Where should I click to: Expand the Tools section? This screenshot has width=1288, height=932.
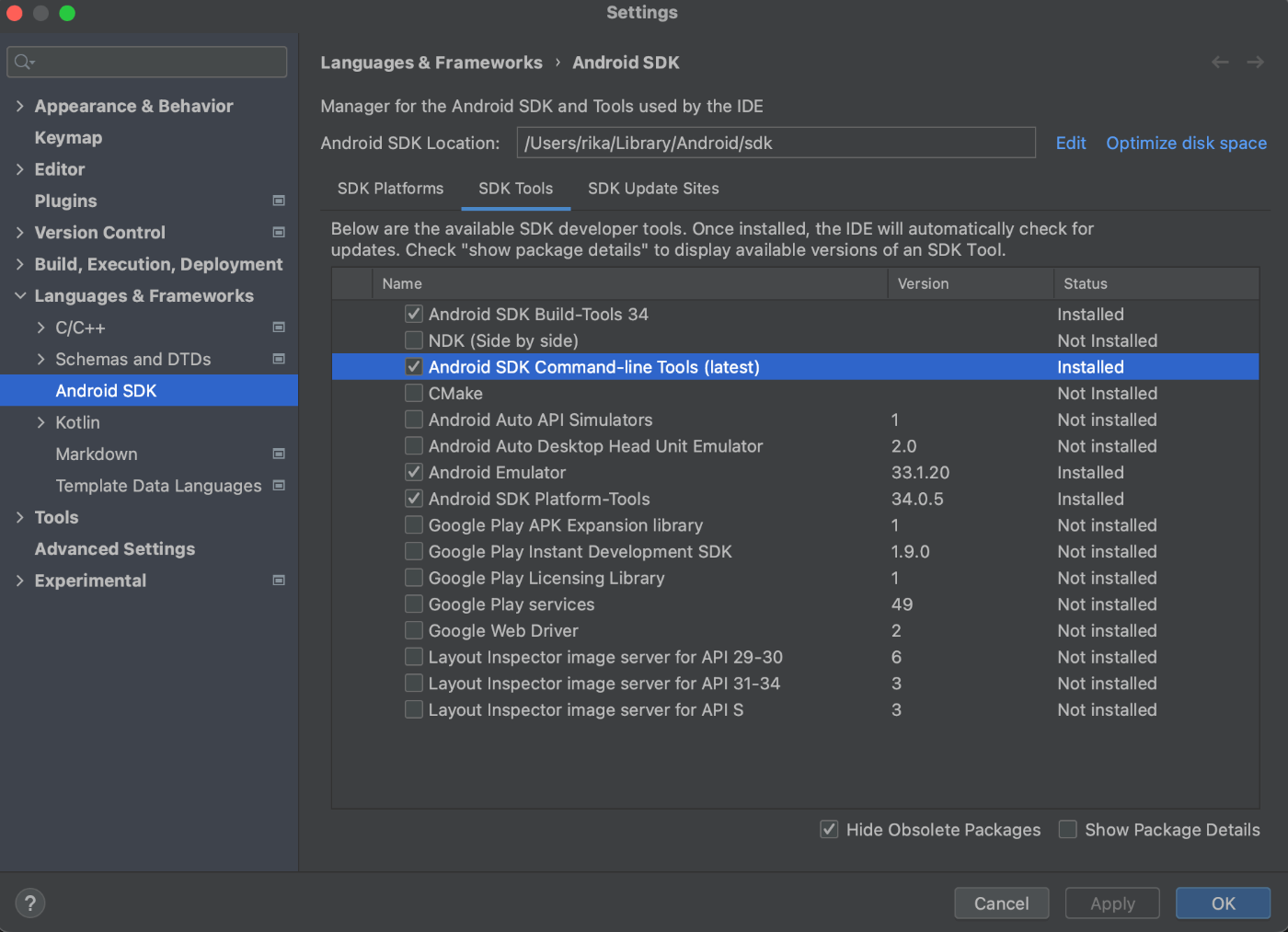(20, 517)
